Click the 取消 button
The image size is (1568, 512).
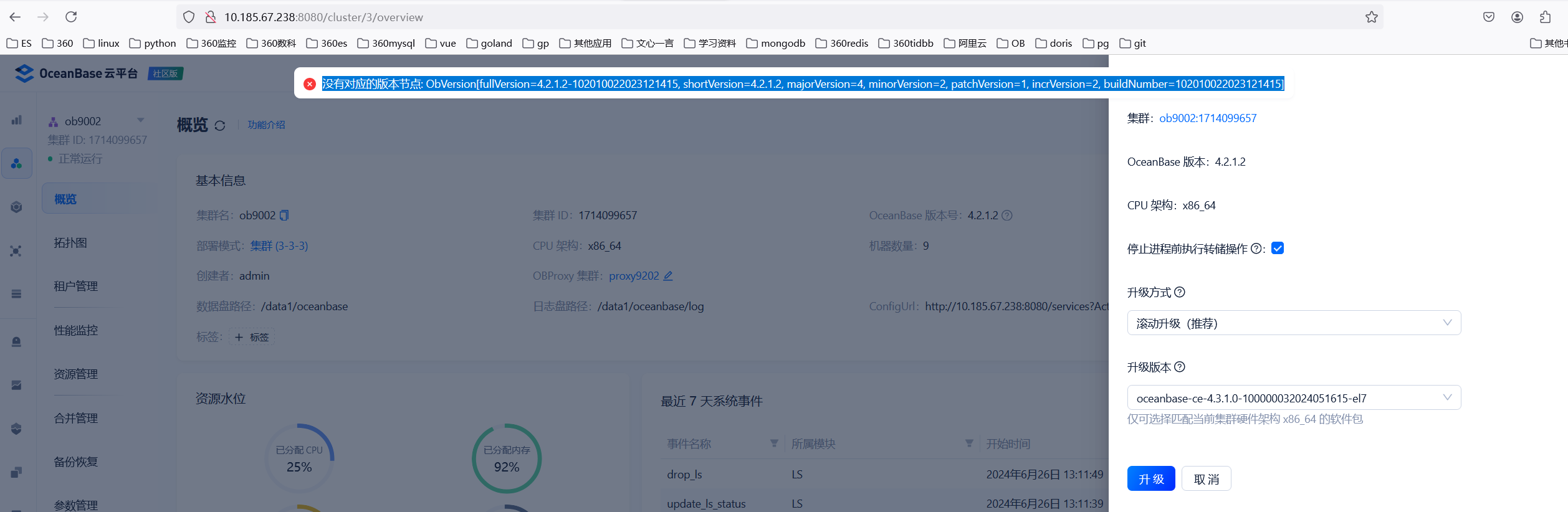click(x=1207, y=478)
